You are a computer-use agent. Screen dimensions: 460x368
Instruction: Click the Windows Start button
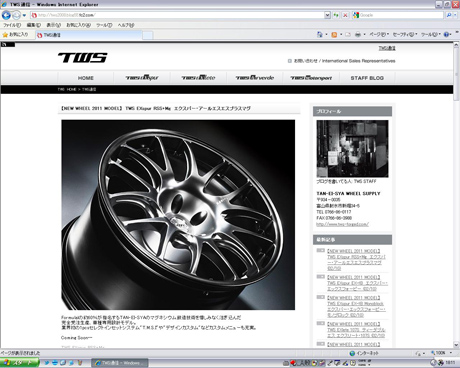19,363
